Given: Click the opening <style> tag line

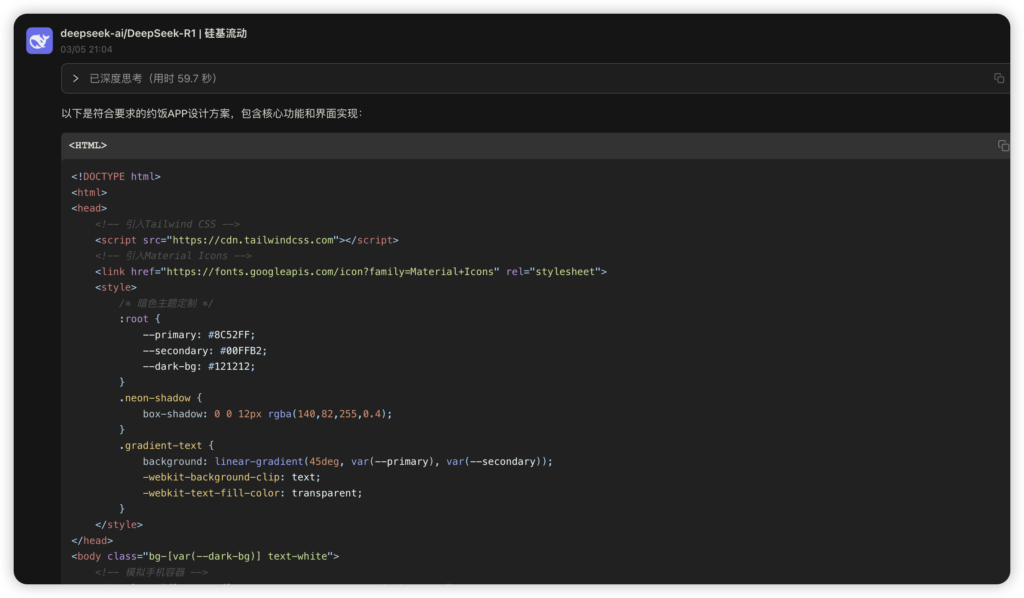Looking at the screenshot, I should 116,287.
